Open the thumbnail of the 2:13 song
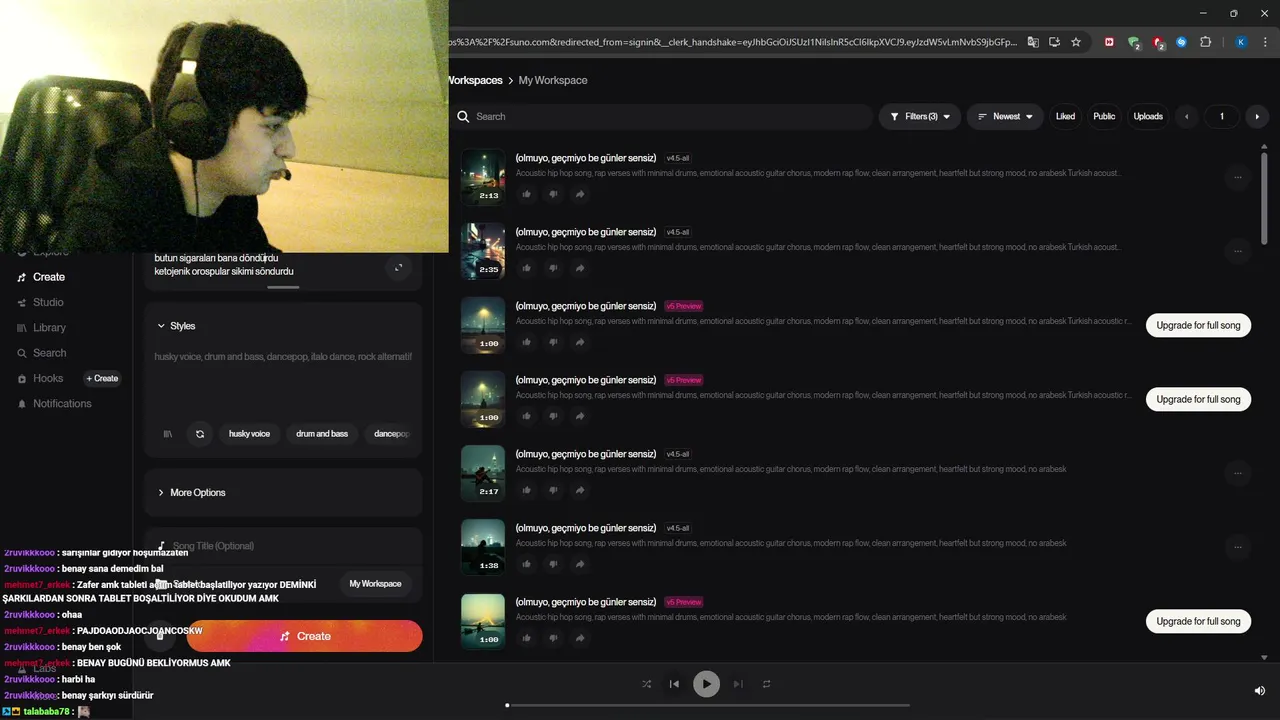Image resolution: width=1280 pixels, height=720 pixels. point(482,177)
